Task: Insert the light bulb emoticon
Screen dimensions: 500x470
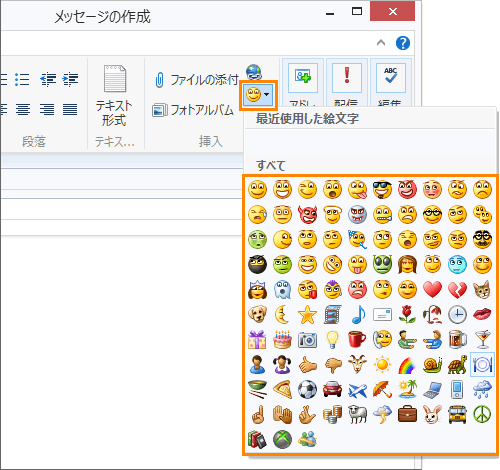Action: [332, 339]
